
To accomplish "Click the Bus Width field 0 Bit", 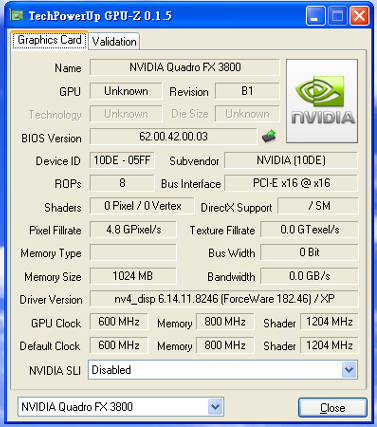I will [x=309, y=252].
